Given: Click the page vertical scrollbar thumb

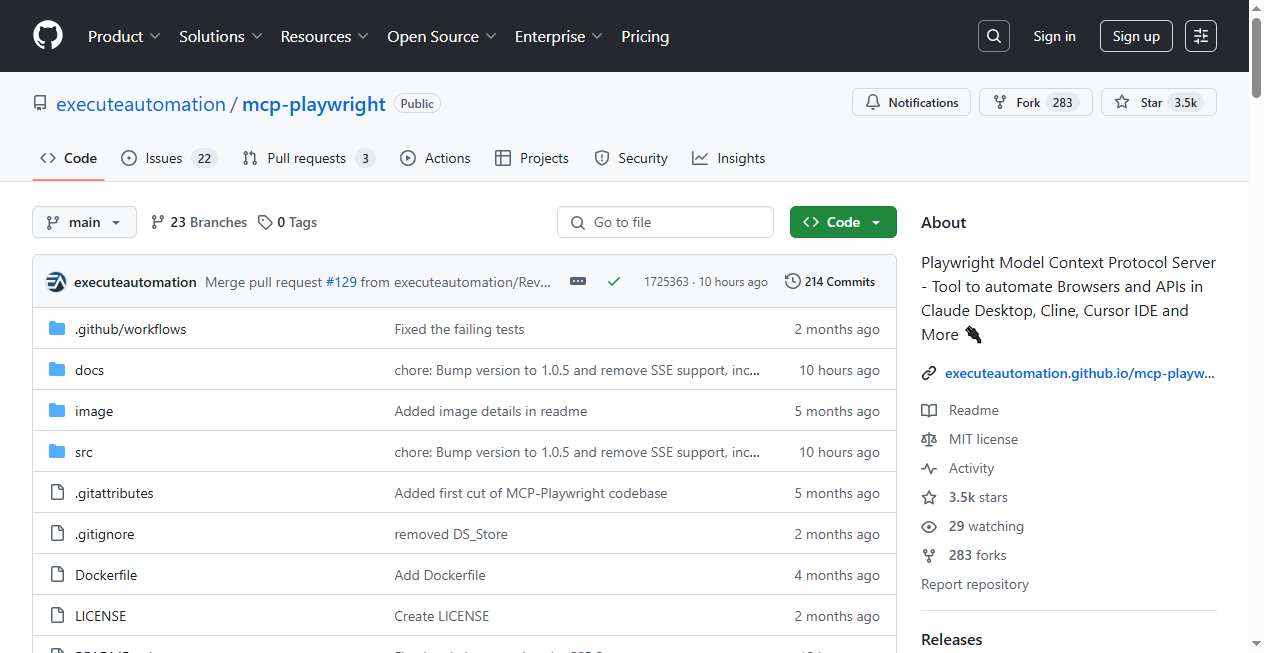Looking at the screenshot, I should point(1257,58).
